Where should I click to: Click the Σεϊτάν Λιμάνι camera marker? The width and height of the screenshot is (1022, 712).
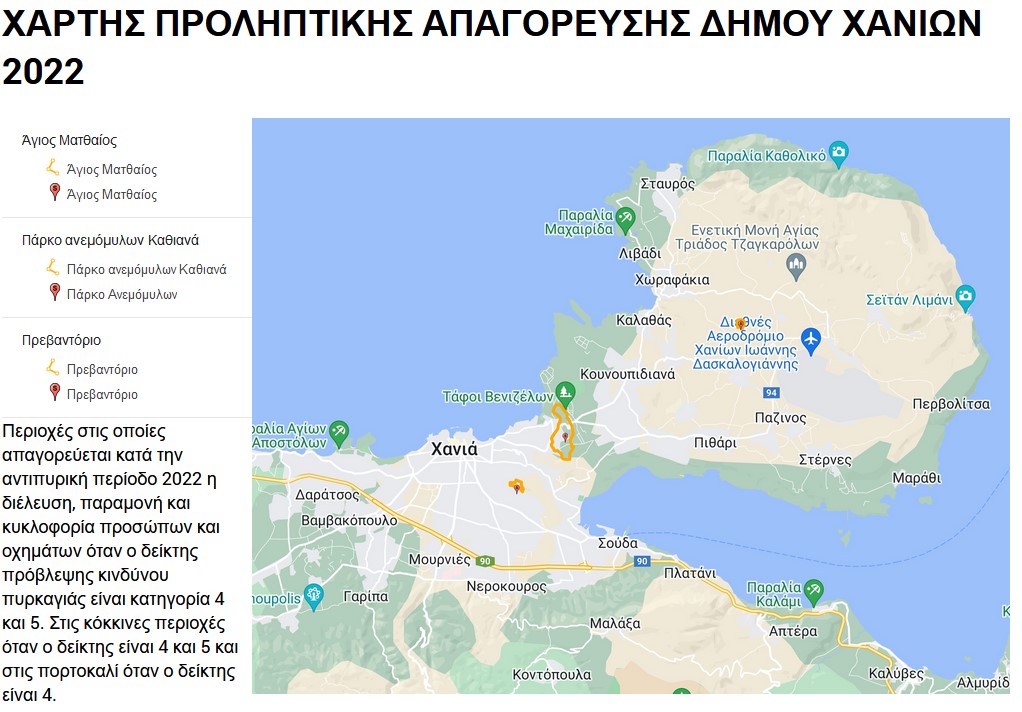(x=964, y=296)
